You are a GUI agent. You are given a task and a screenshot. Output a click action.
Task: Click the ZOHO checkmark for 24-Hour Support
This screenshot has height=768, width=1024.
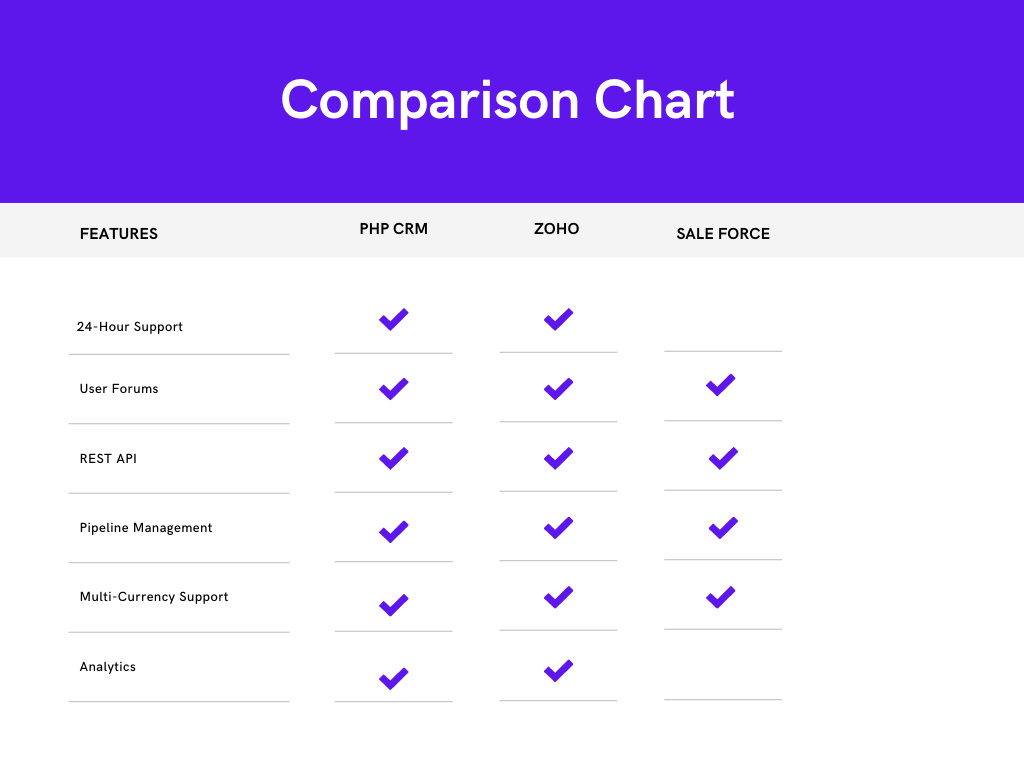pos(558,319)
